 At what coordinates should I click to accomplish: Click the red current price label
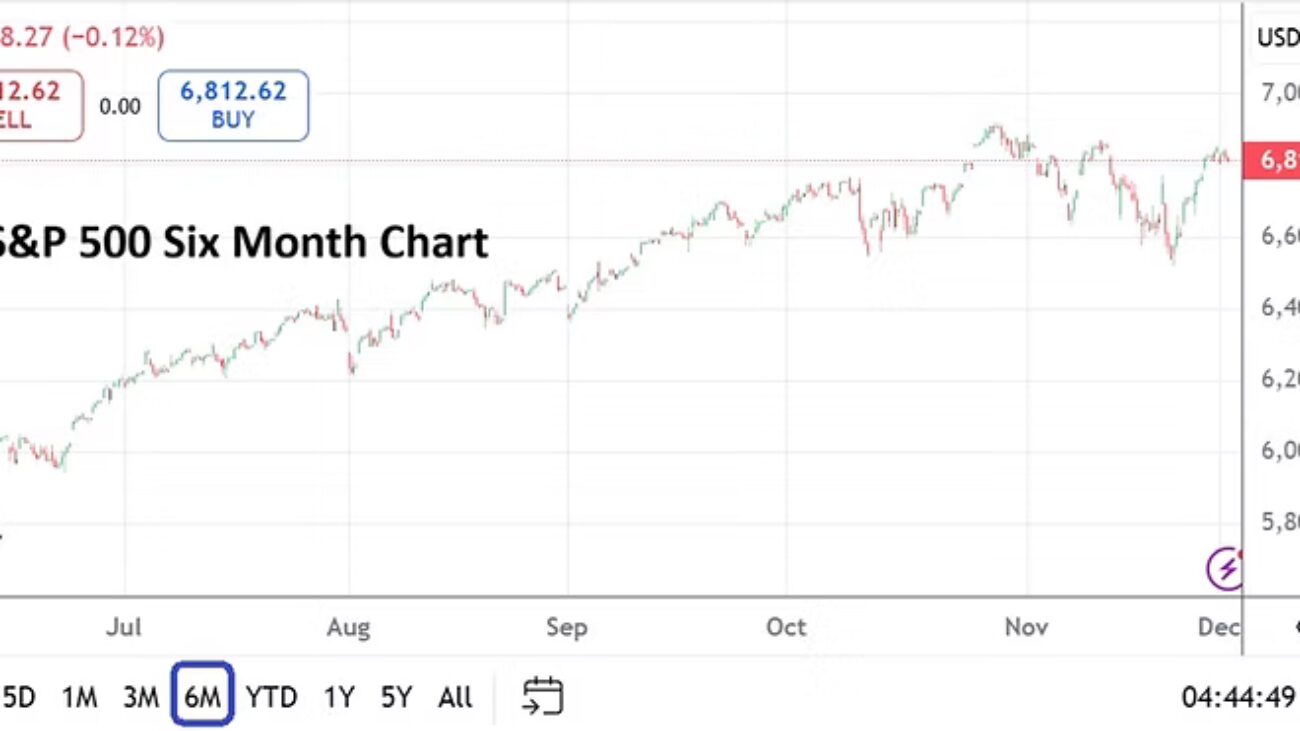[1270, 160]
